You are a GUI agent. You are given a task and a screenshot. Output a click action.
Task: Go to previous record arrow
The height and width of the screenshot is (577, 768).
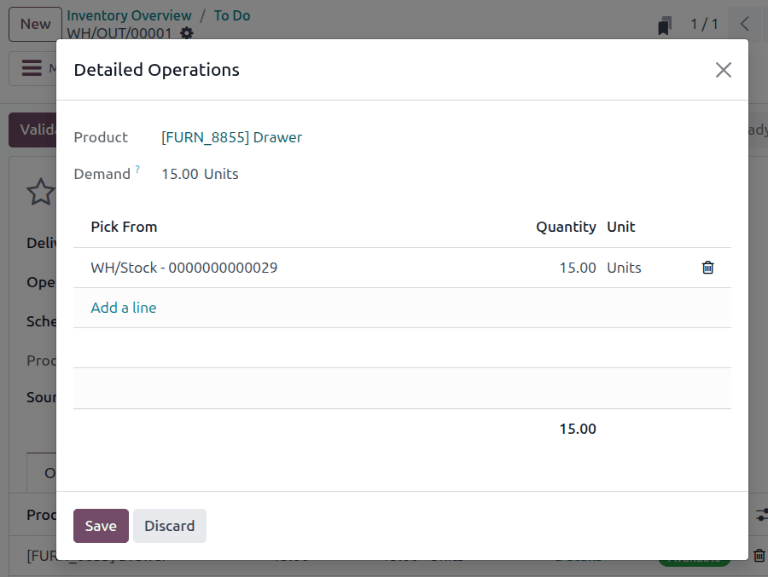(x=744, y=24)
